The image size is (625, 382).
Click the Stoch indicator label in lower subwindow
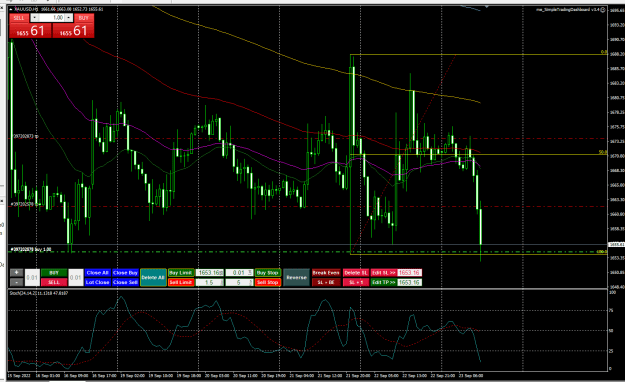tap(39, 293)
